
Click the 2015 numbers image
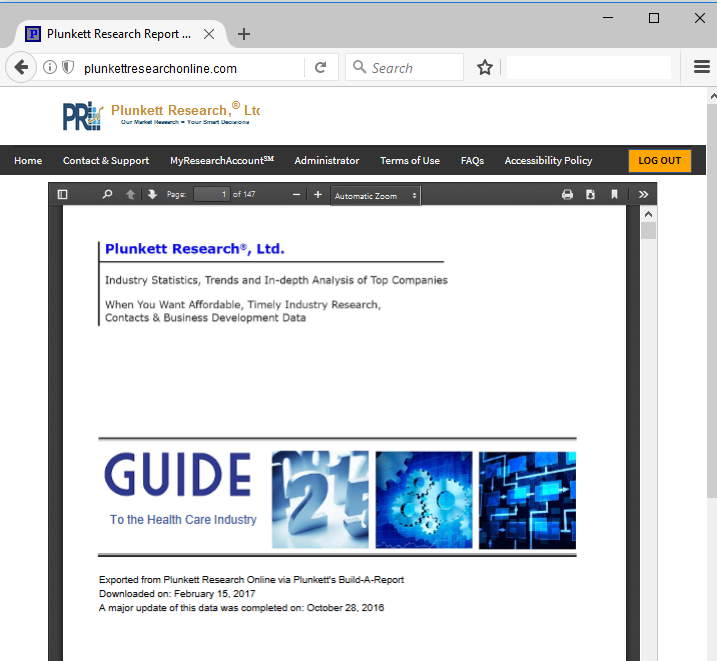(320, 500)
